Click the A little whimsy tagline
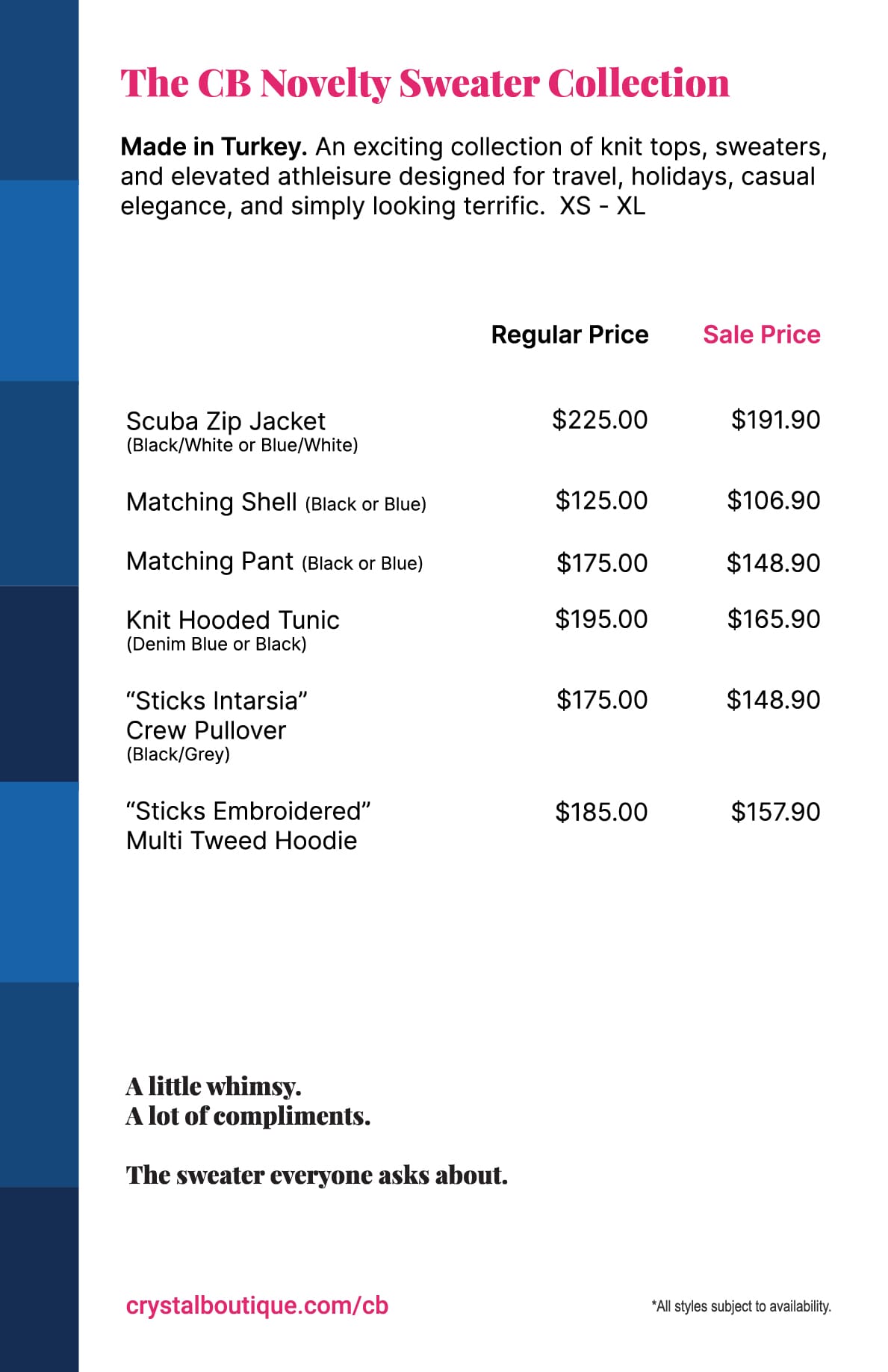This screenshot has width=888, height=1372. click(214, 1086)
